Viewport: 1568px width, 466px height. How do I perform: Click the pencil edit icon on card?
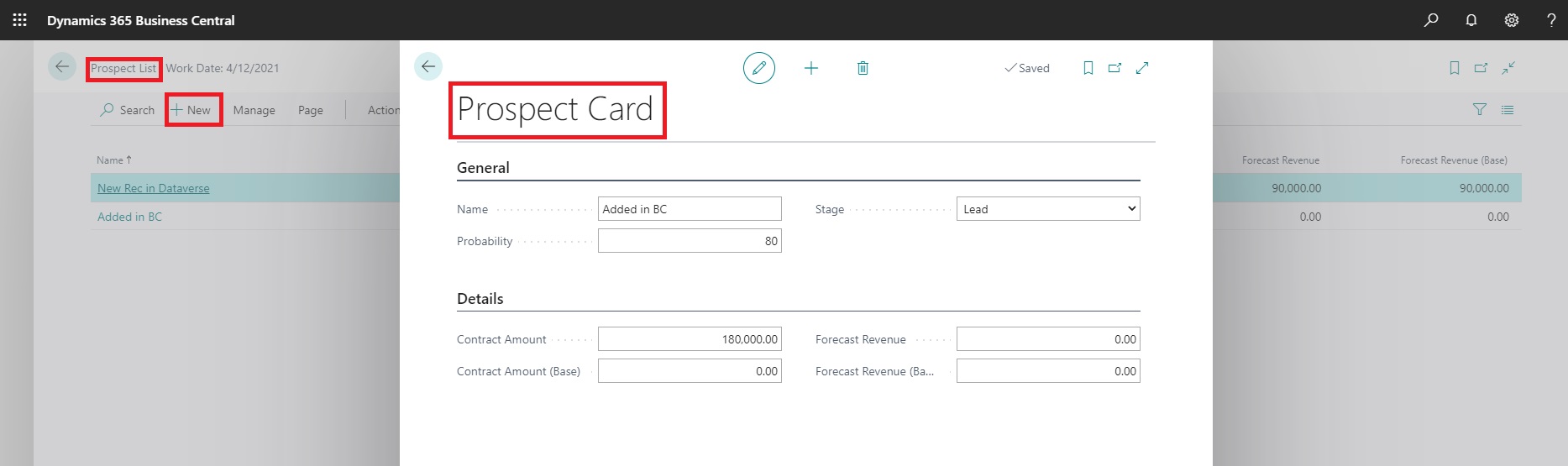(x=758, y=68)
